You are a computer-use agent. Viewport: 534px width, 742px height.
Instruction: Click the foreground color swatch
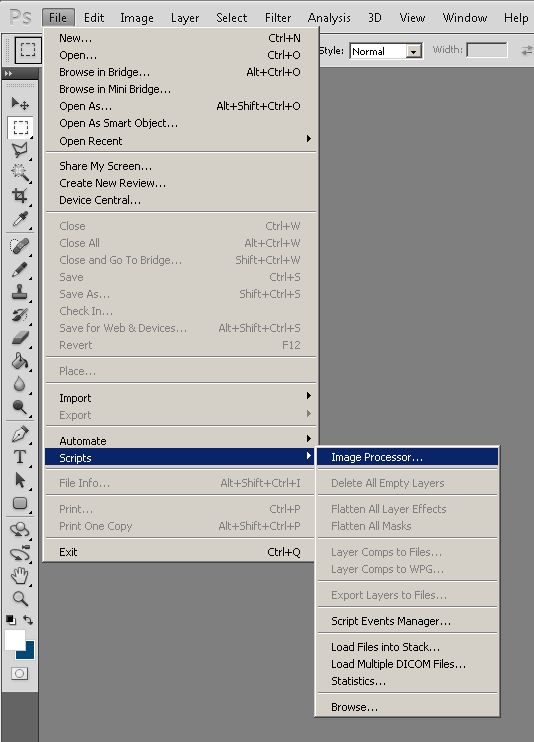click(x=14, y=640)
